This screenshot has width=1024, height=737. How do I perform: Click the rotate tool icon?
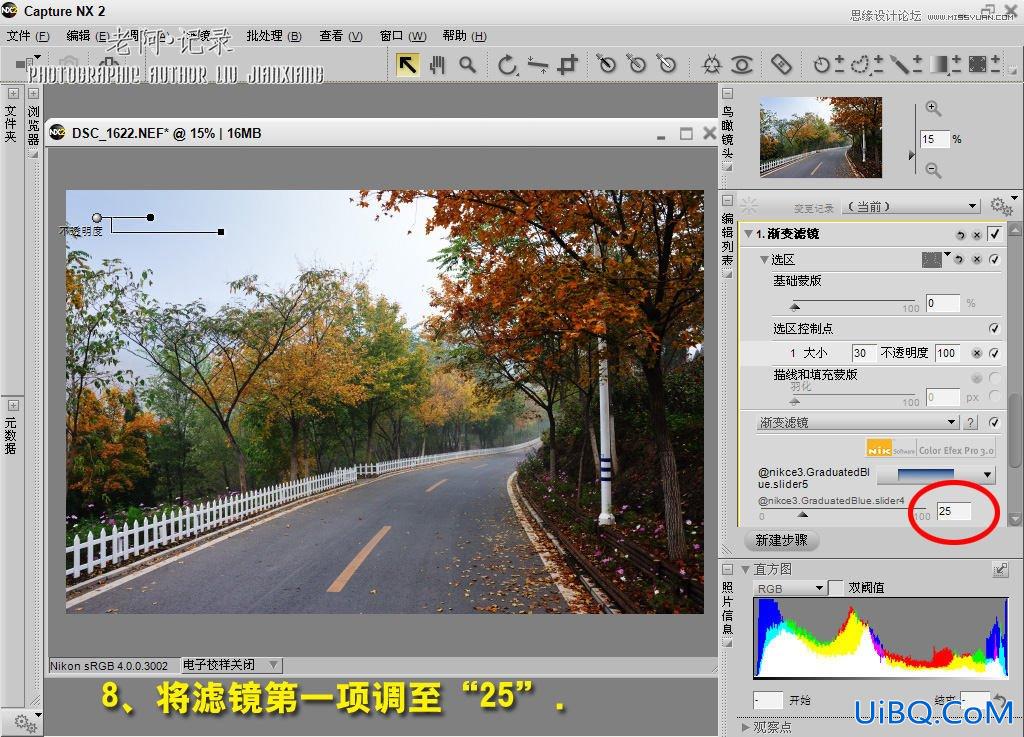click(x=507, y=65)
